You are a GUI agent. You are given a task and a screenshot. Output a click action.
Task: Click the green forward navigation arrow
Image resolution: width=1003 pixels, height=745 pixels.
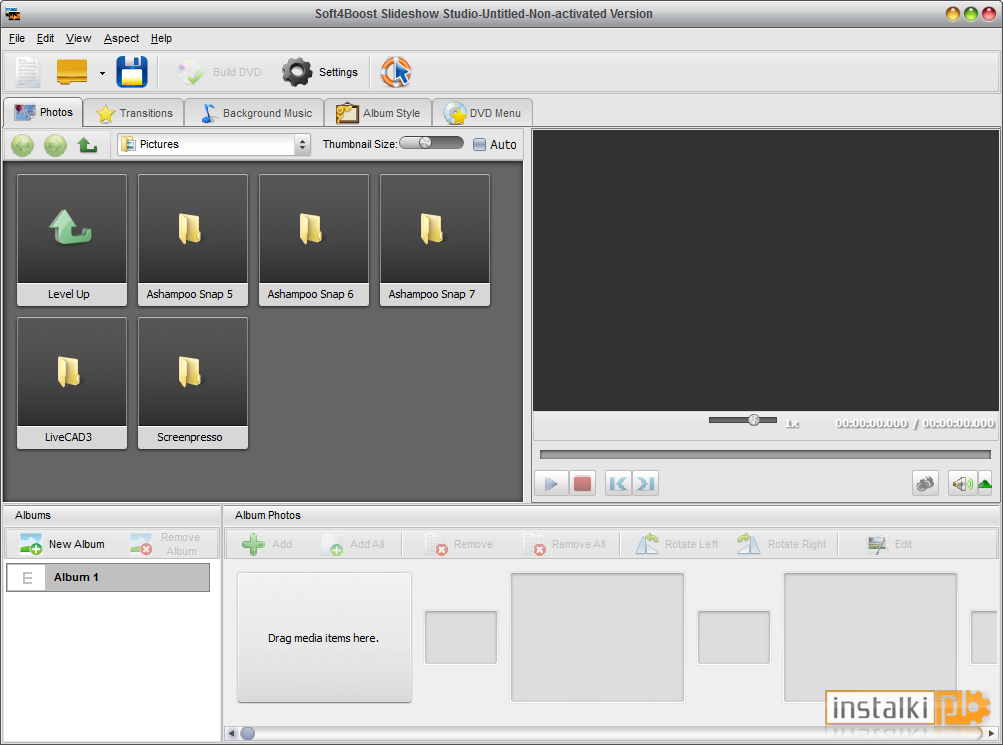point(55,145)
